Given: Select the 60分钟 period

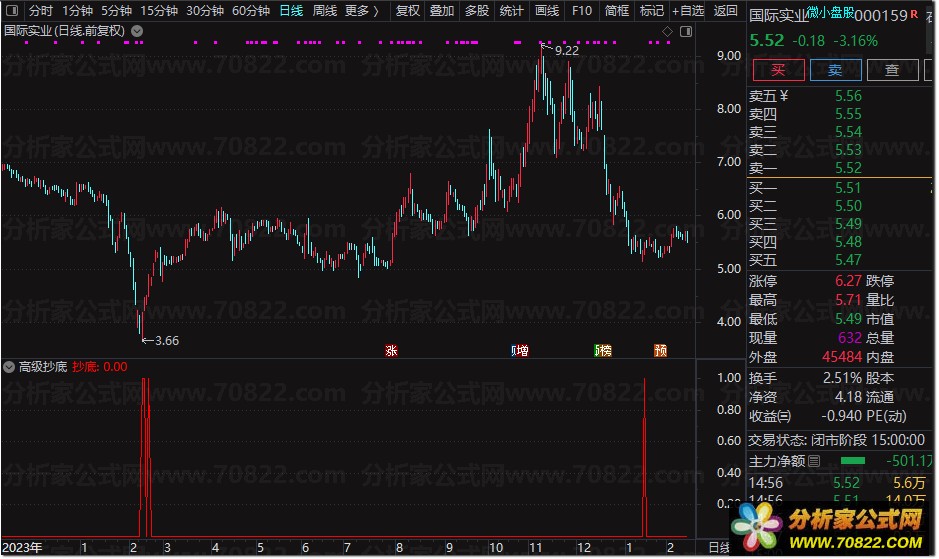Looking at the screenshot, I should (251, 10).
